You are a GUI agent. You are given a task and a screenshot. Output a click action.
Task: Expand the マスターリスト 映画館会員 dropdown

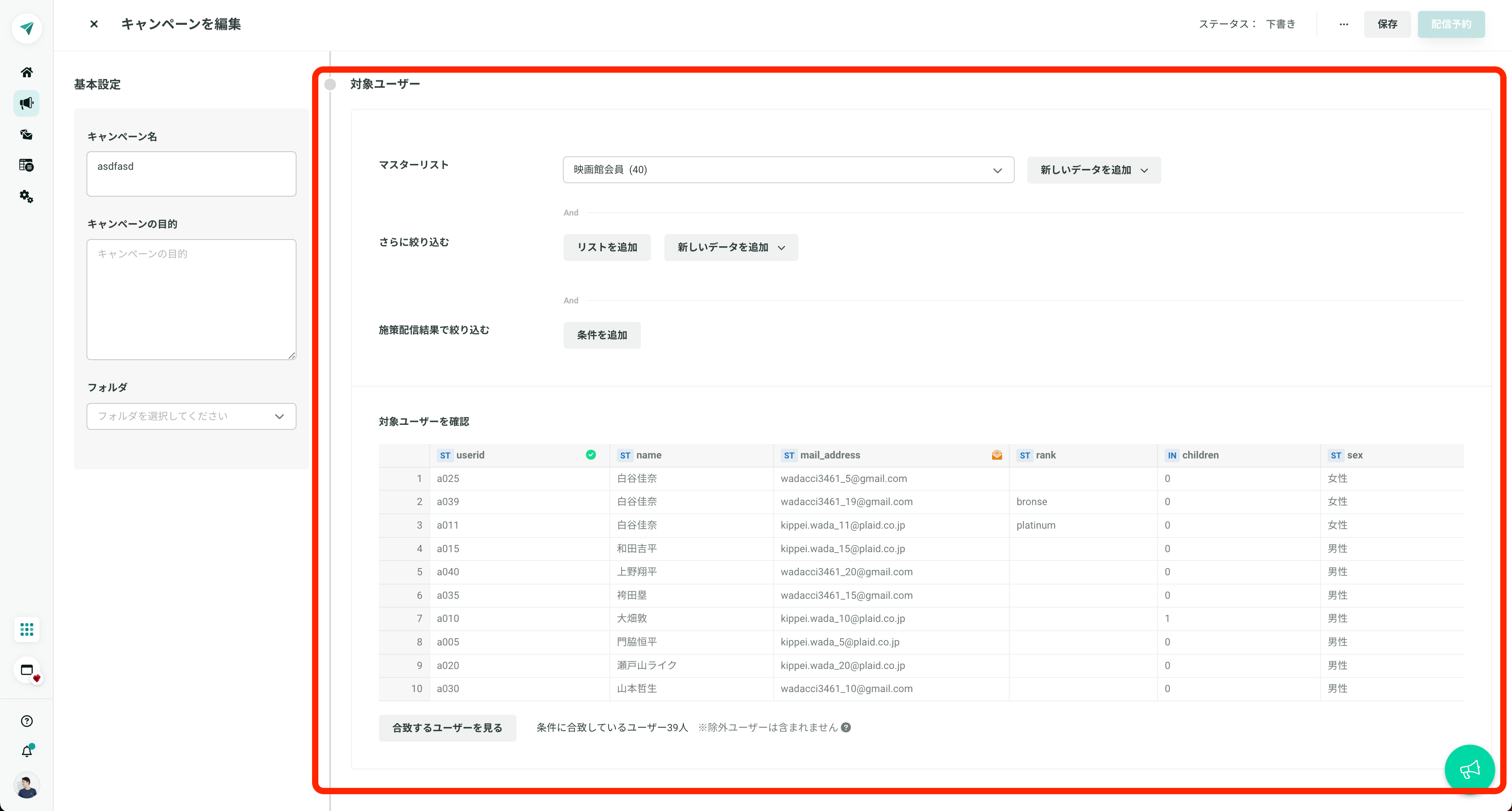(788, 170)
